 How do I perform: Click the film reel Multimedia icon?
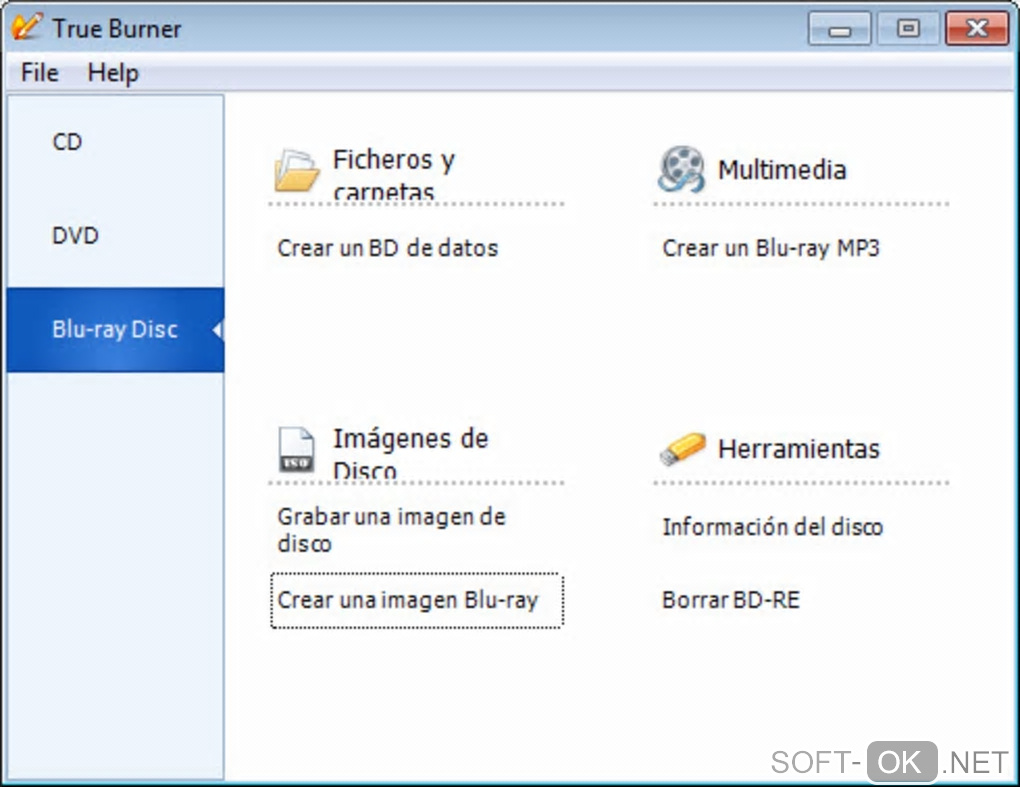(681, 169)
